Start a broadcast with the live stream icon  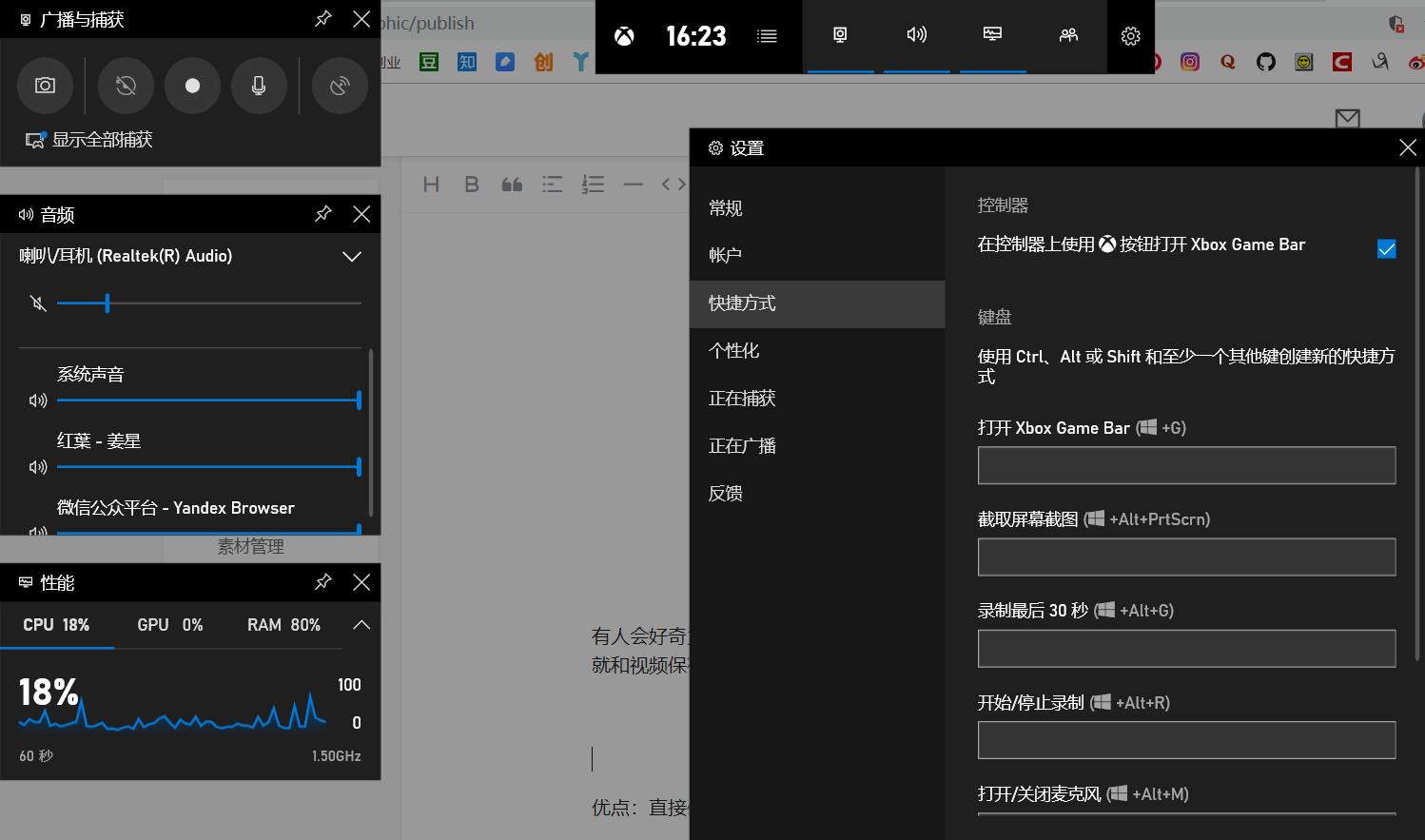point(340,86)
